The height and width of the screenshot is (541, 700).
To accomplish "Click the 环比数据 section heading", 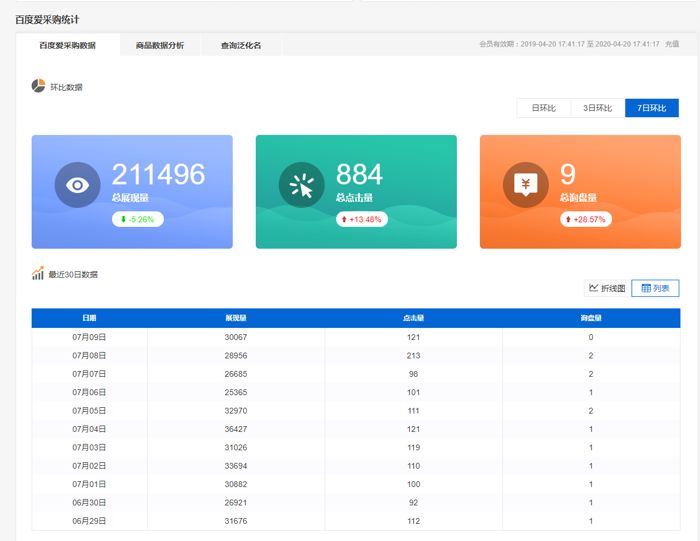I will 67,87.
